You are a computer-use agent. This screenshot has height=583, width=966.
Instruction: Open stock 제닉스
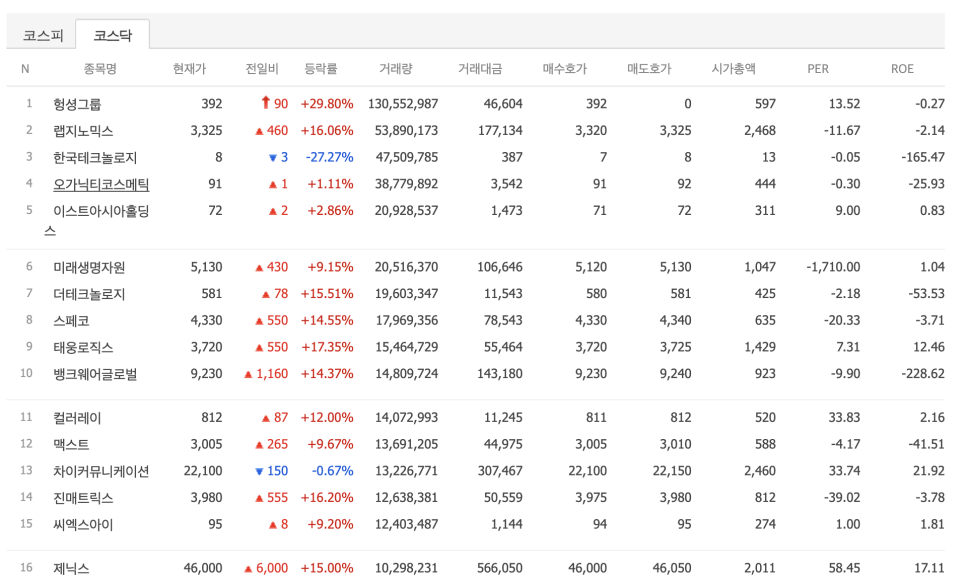(71, 568)
